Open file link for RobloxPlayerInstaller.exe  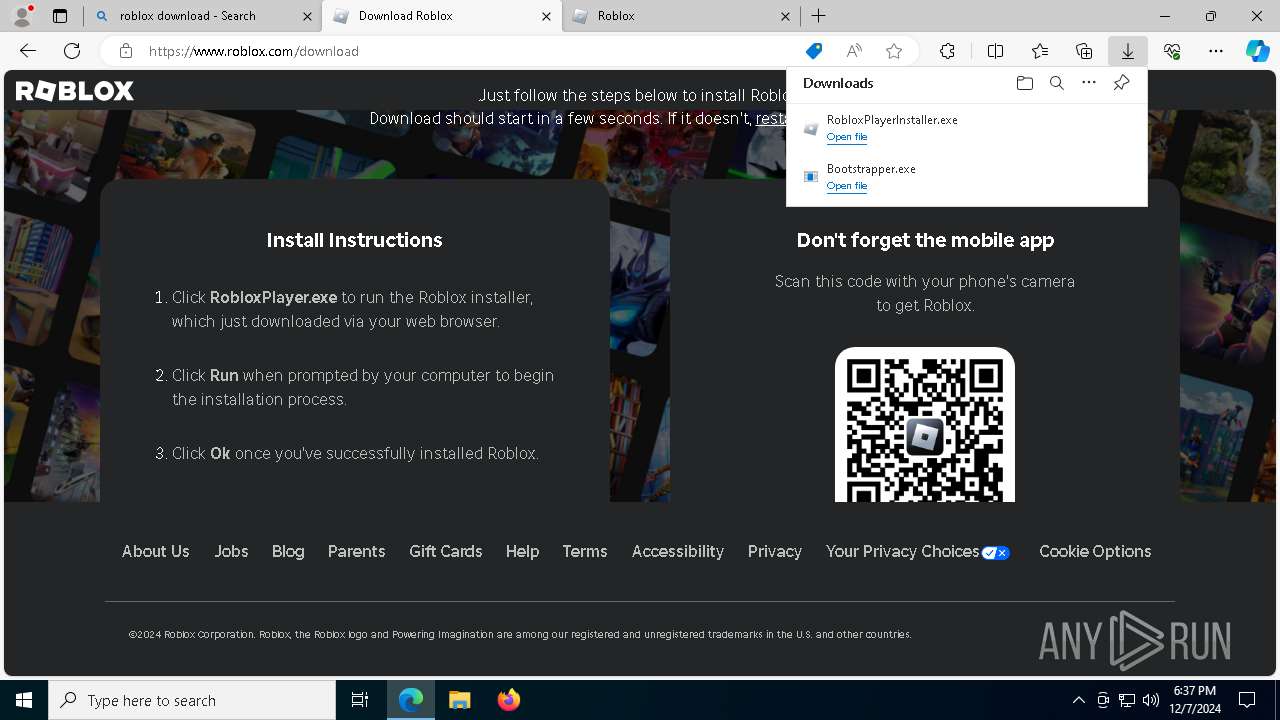[847, 137]
